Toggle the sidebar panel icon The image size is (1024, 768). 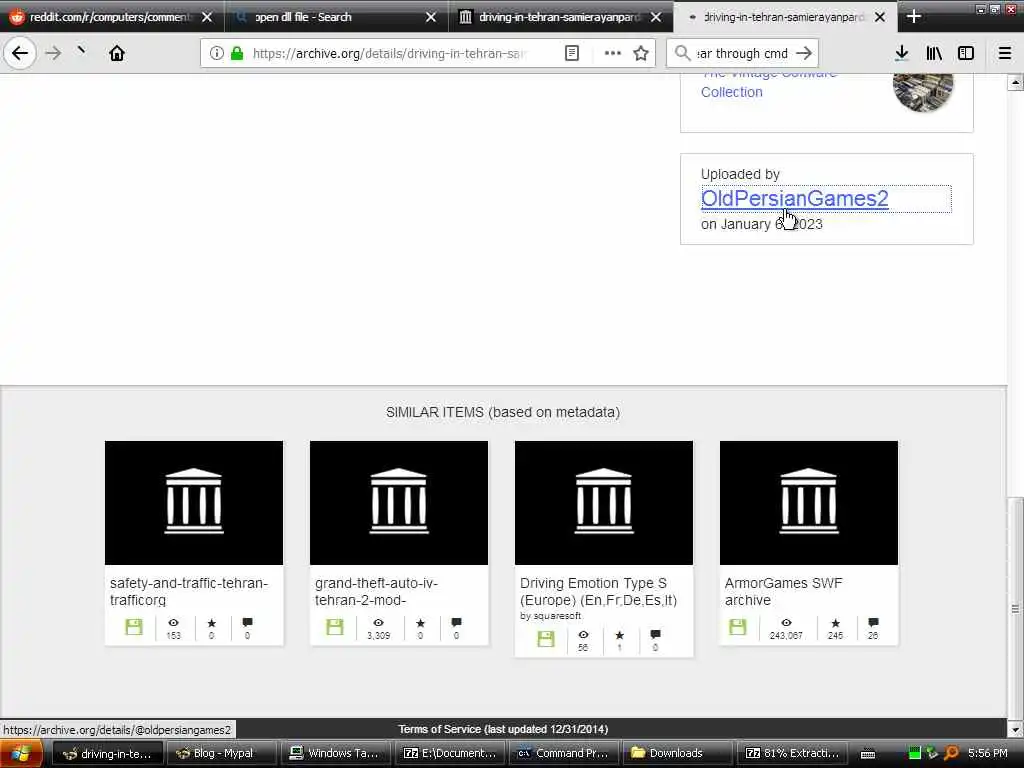pos(966,54)
